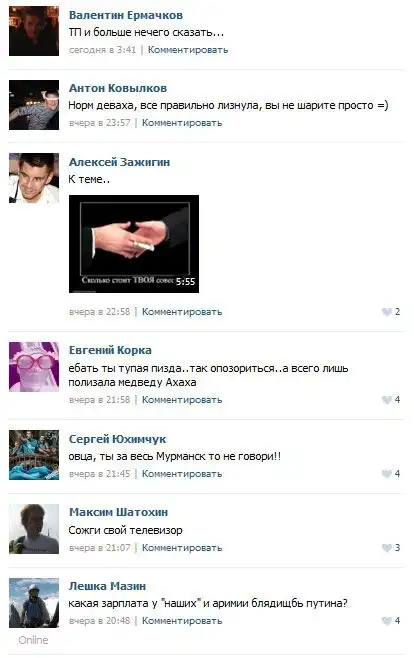Screen dimensions: 414x658
Task: Click Комментировать under Максим Шатохин's comment
Action: click(x=182, y=548)
